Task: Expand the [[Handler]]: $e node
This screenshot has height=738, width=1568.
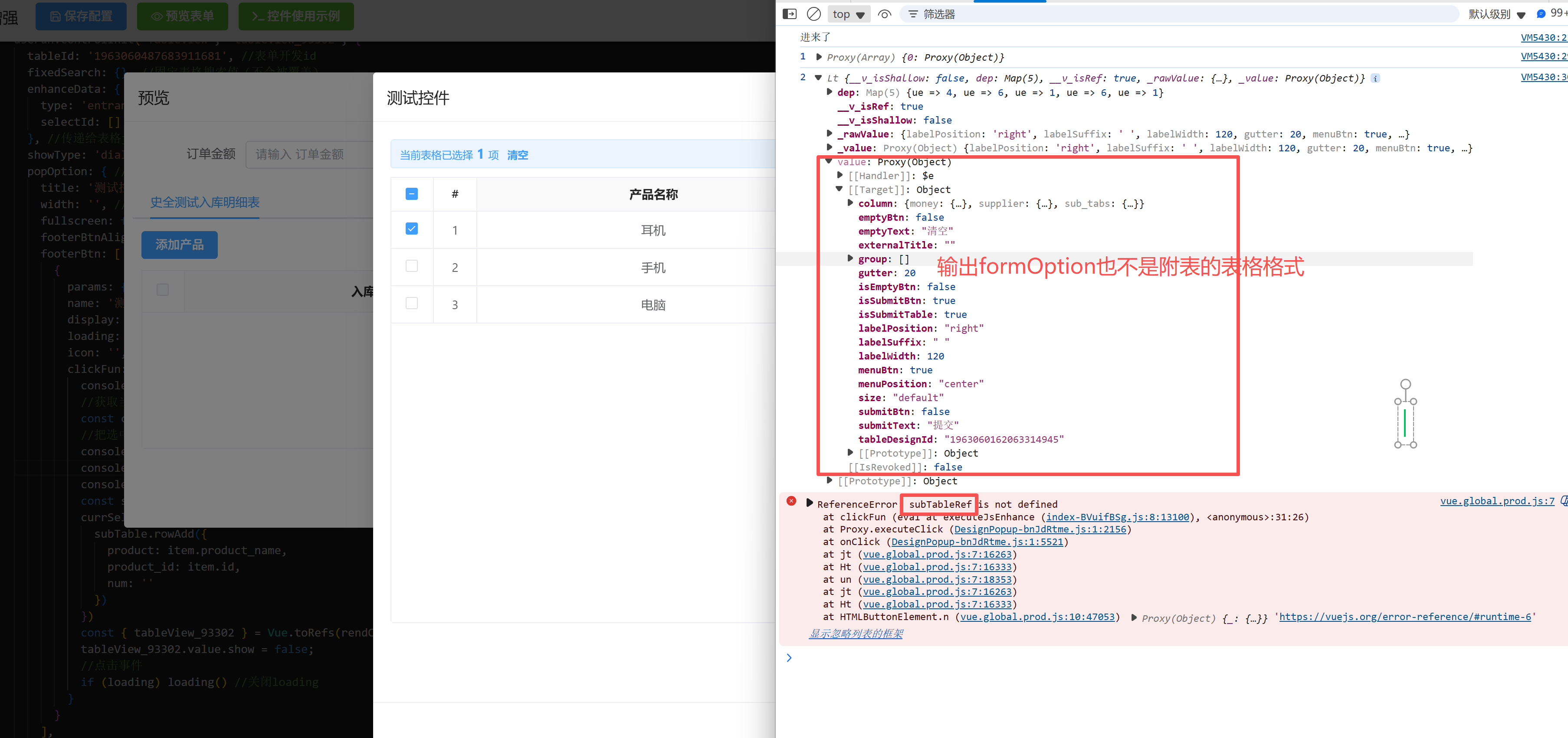Action: tap(840, 175)
